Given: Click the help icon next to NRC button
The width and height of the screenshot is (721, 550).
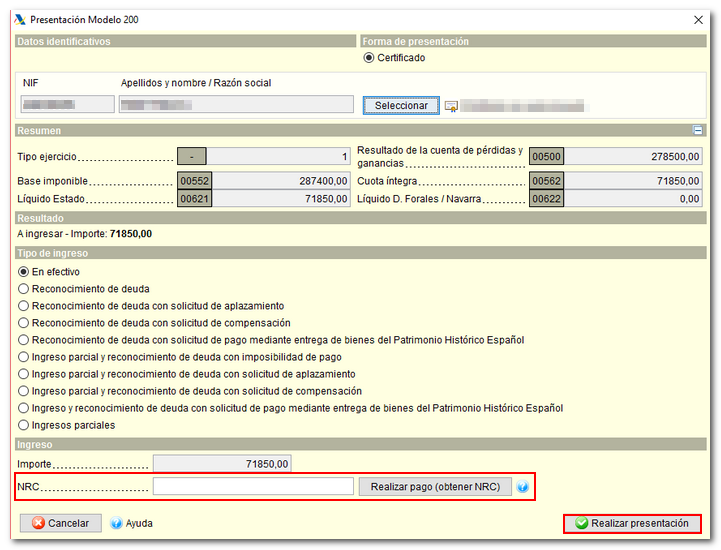Looking at the screenshot, I should [523, 487].
